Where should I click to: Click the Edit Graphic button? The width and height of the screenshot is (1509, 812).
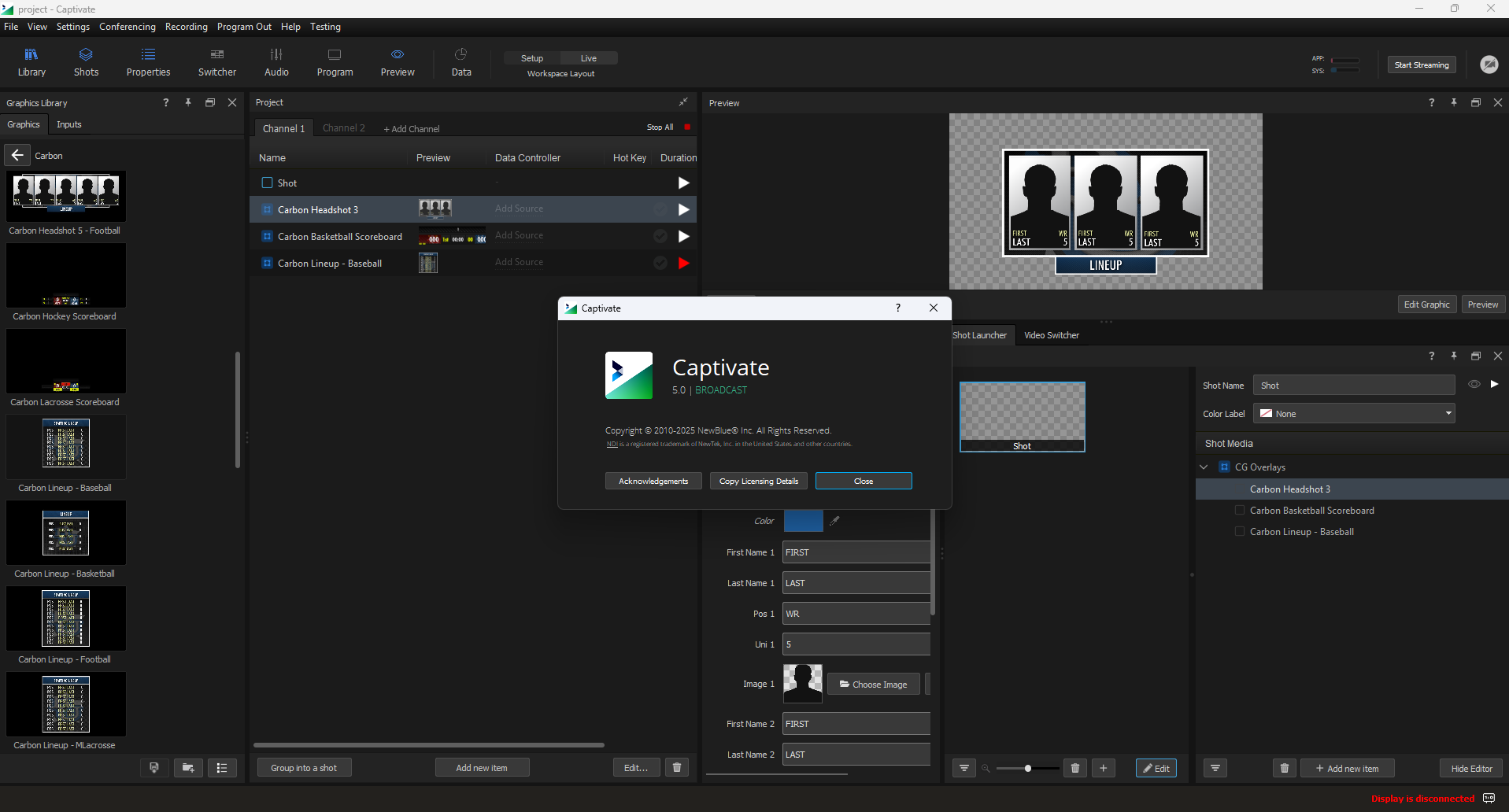pyautogui.click(x=1427, y=304)
